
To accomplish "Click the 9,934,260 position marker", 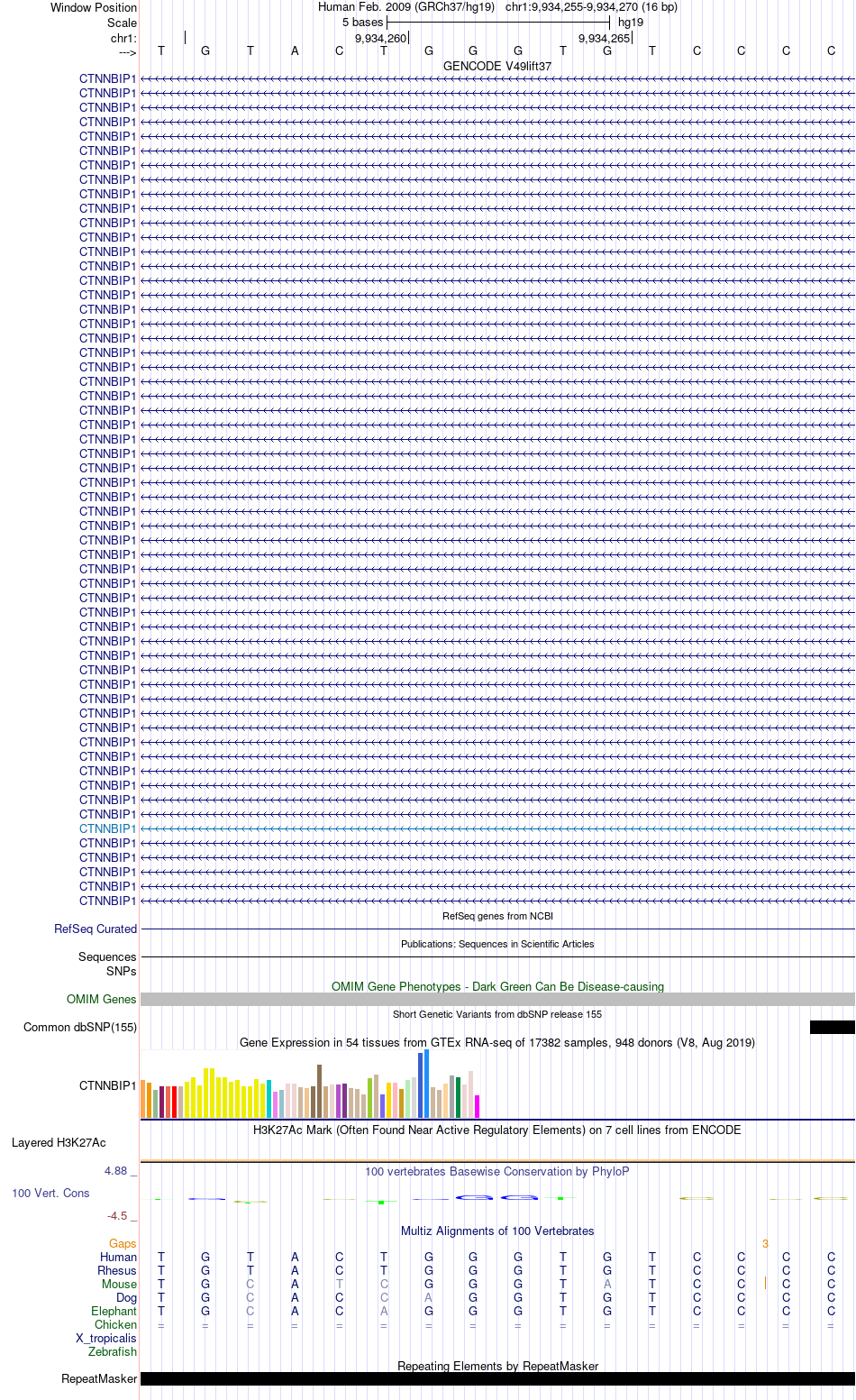I will point(381,39).
